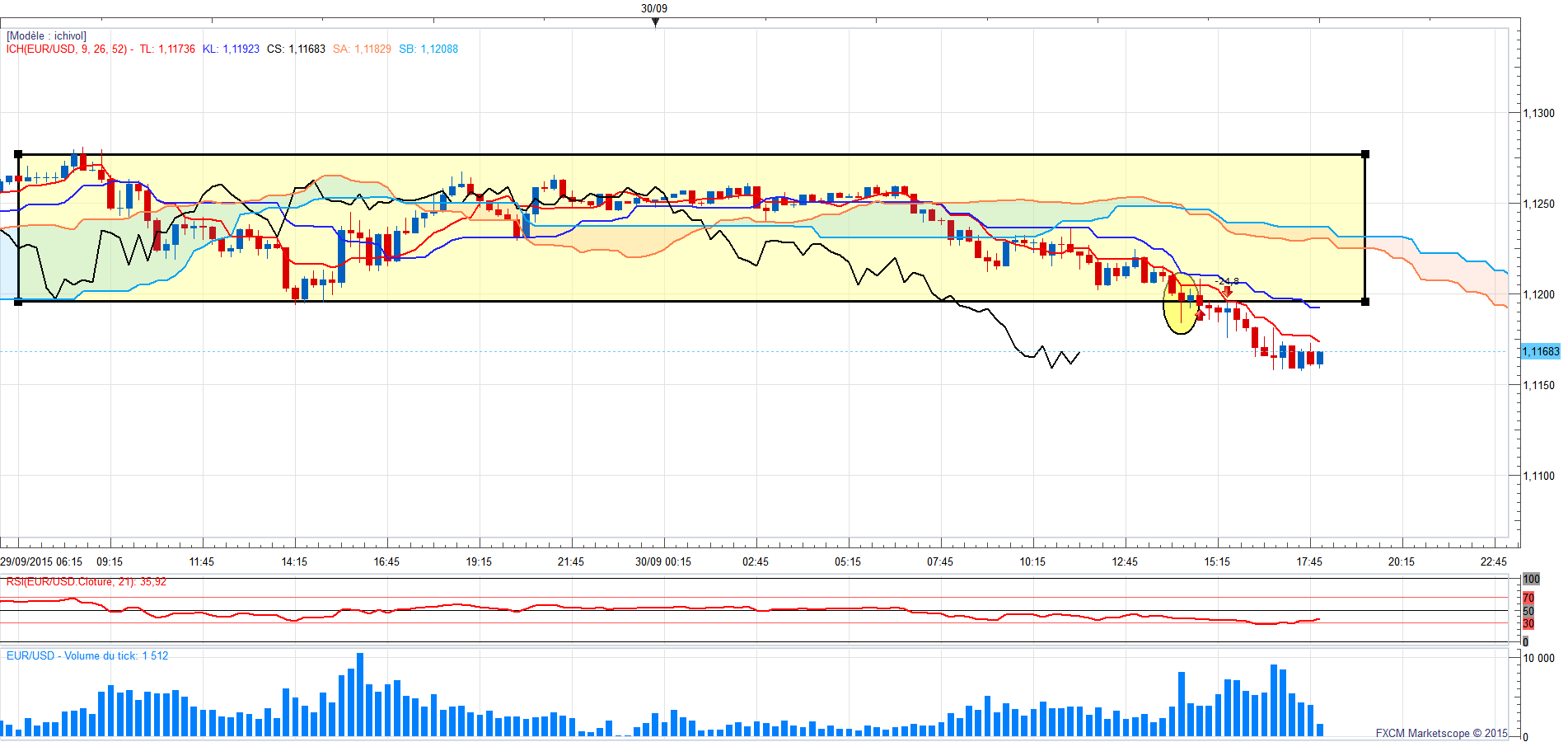Click the RSI 70 level marker
This screenshot has width=1568, height=742.
click(x=1528, y=598)
